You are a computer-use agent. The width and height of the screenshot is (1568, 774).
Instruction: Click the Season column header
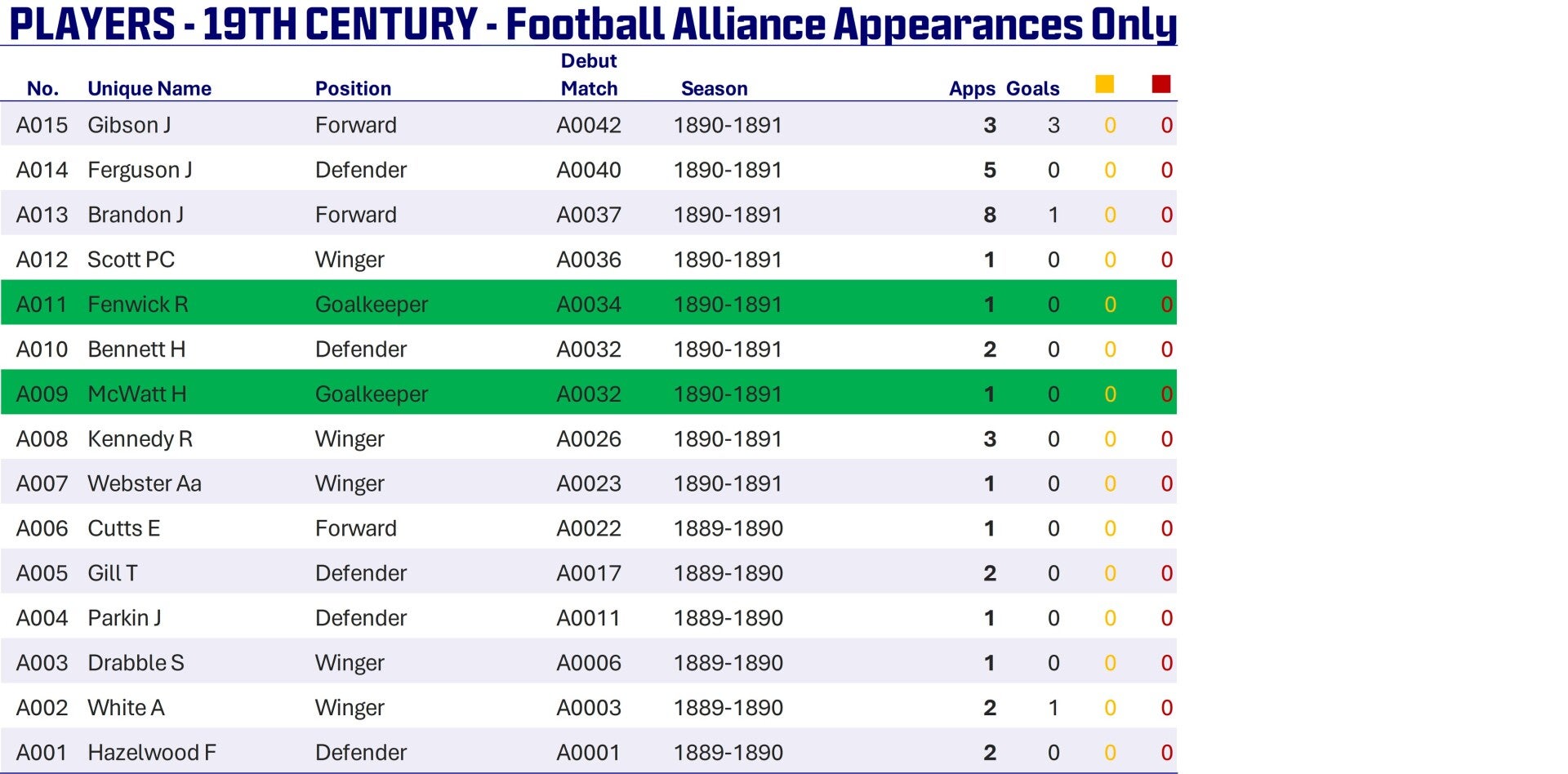(714, 88)
